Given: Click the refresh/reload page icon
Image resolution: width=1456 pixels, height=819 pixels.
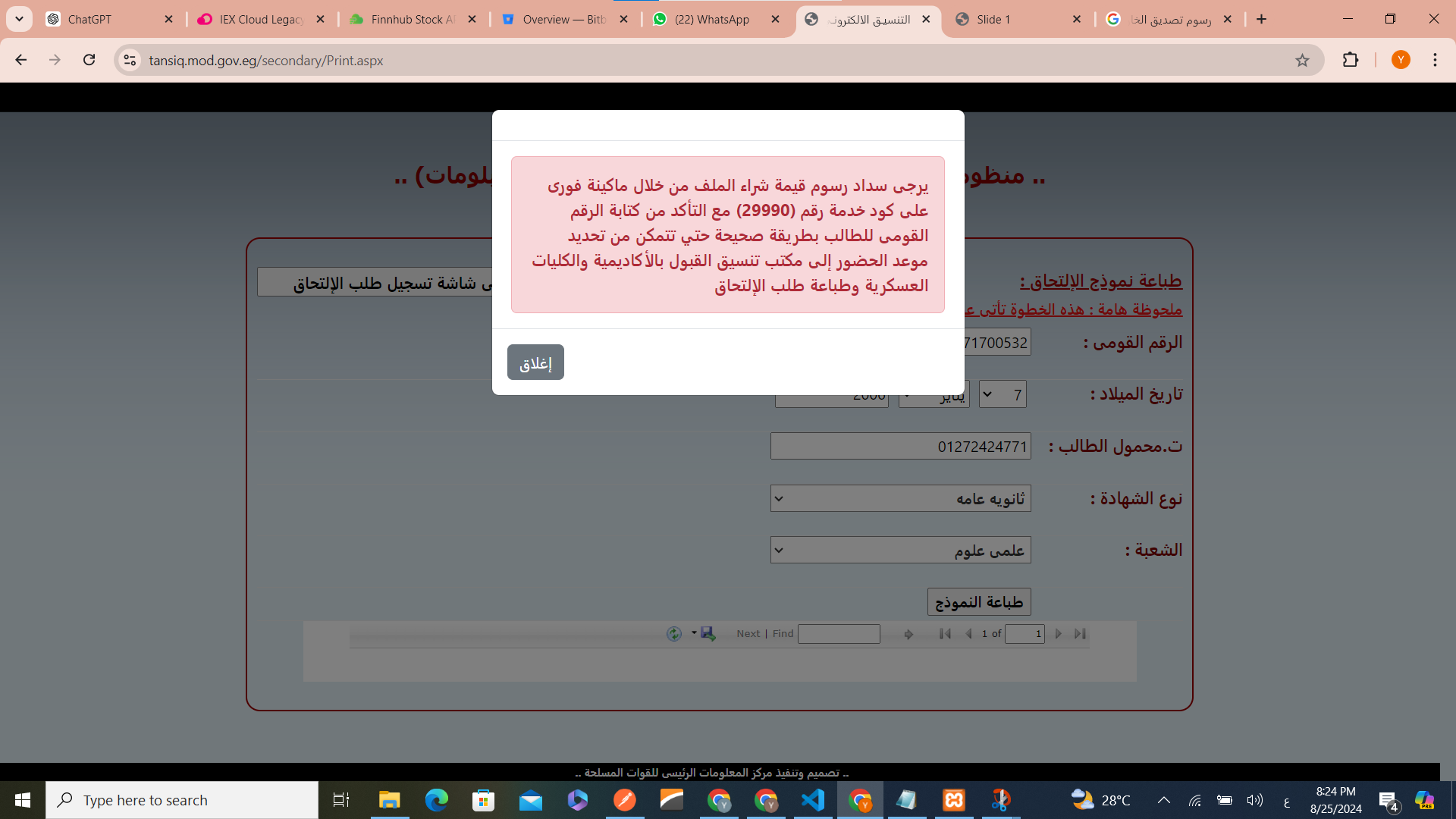Looking at the screenshot, I should coord(89,60).
